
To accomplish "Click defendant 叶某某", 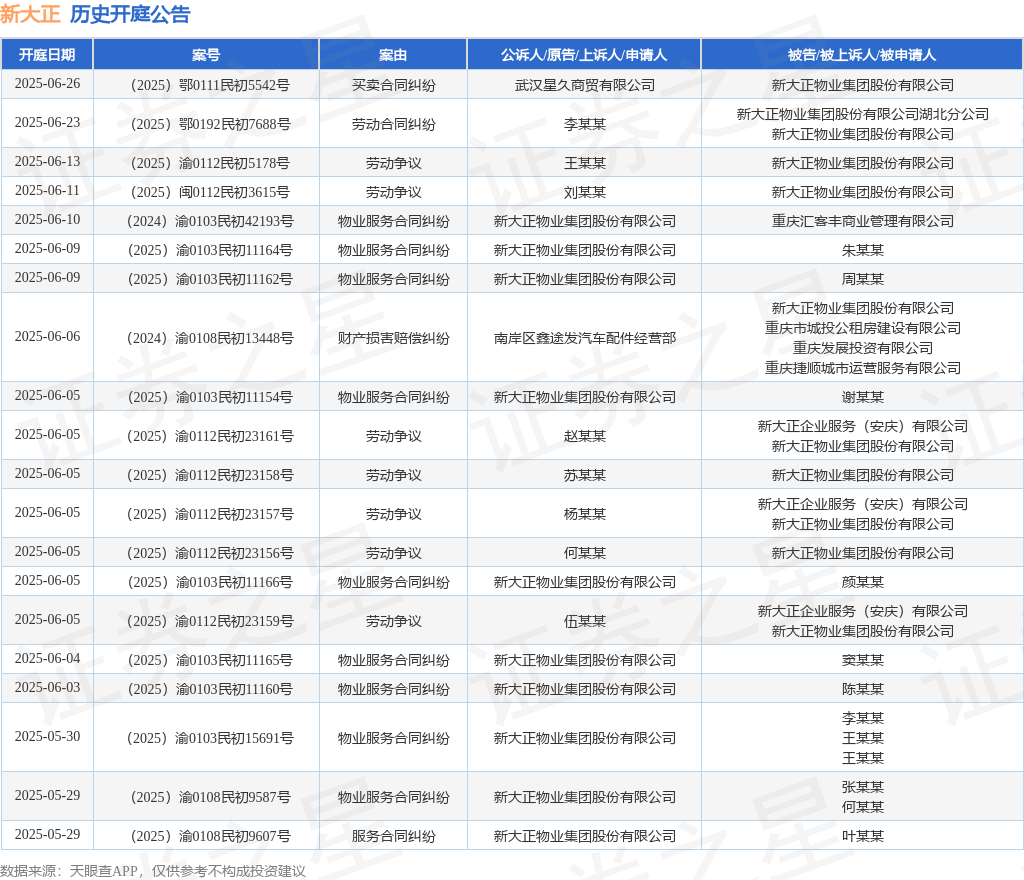I will point(862,836).
